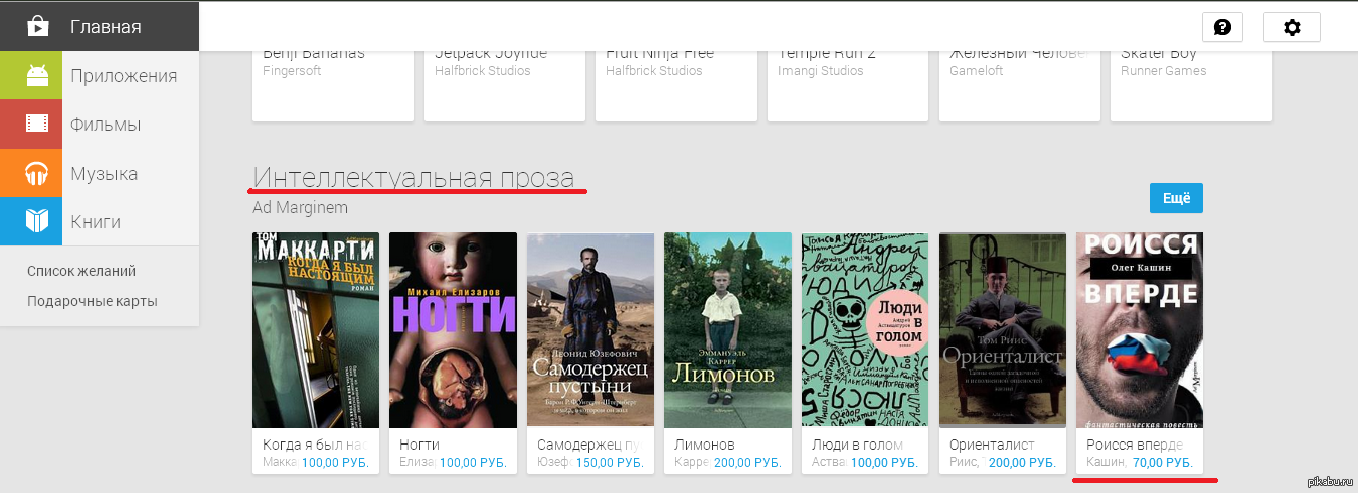This screenshot has width=1358, height=493.
Task: Open the Jetpack Joyride app card
Action: [x=505, y=85]
